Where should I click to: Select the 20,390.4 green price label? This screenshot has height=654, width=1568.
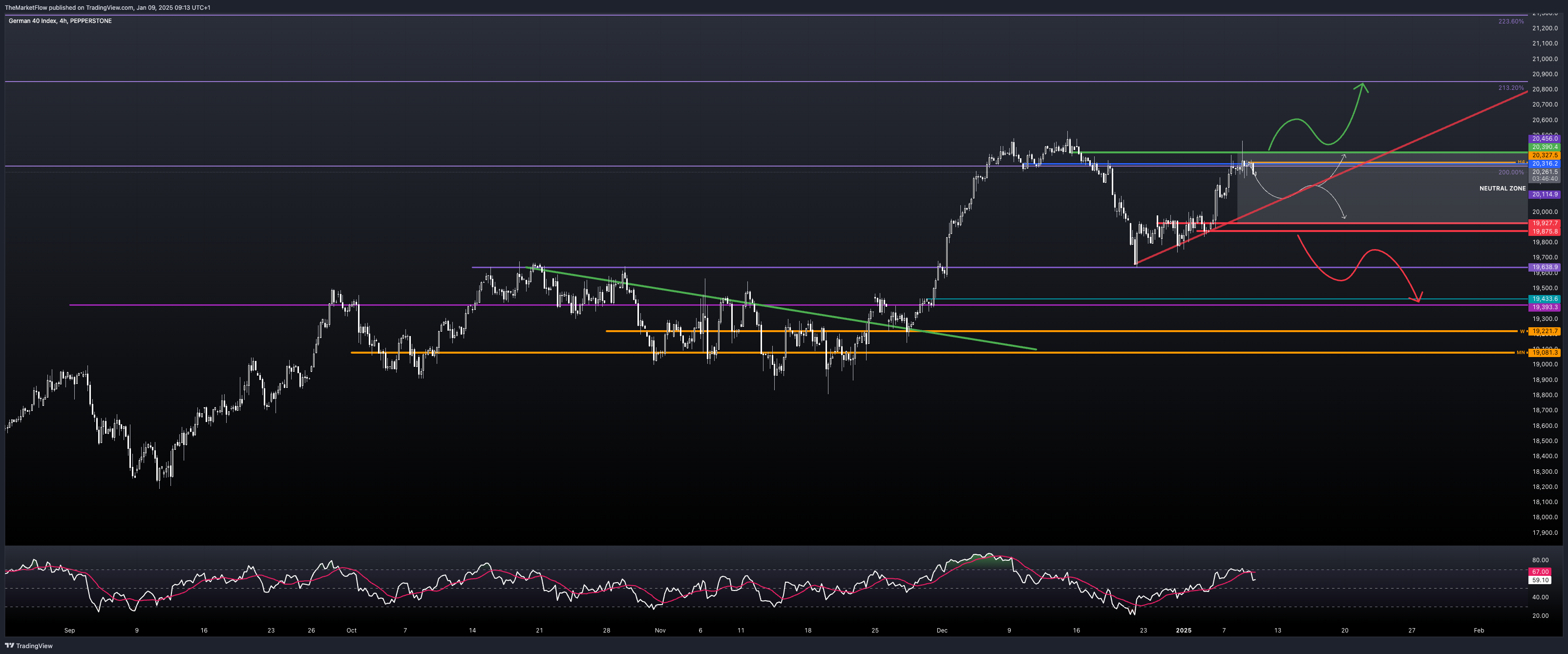coord(1545,147)
